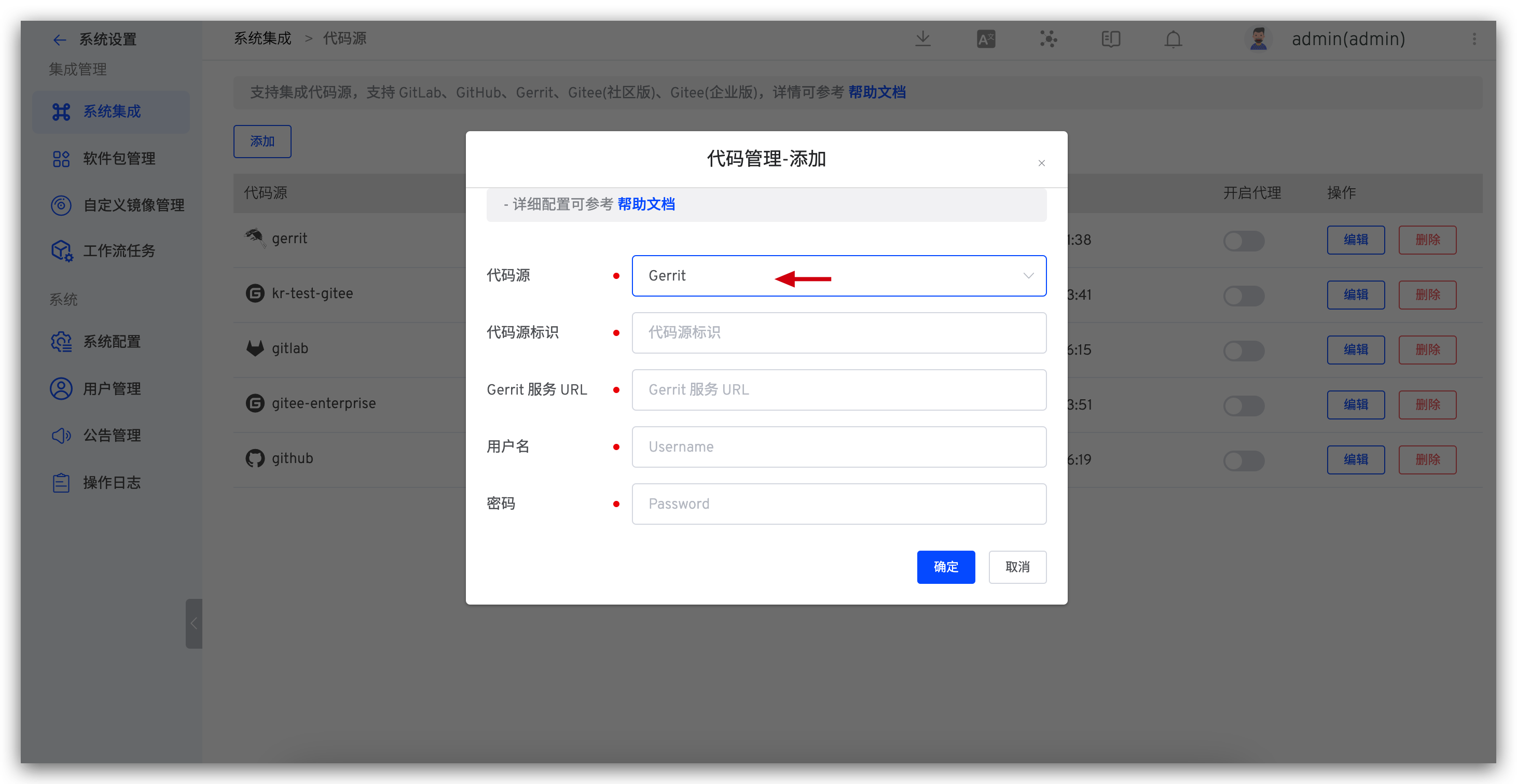Image resolution: width=1517 pixels, height=784 pixels.
Task: Focus the Password input field
Action: (x=838, y=504)
